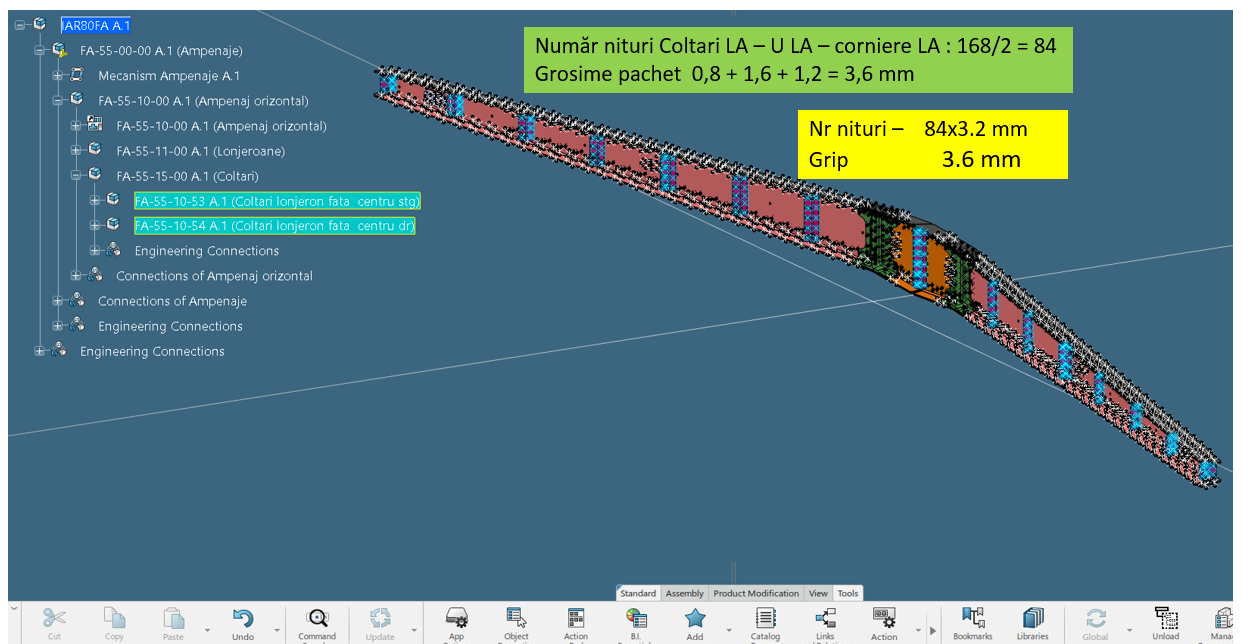
Task: Open the dropdown arrow next to Undo
Action: click(276, 631)
